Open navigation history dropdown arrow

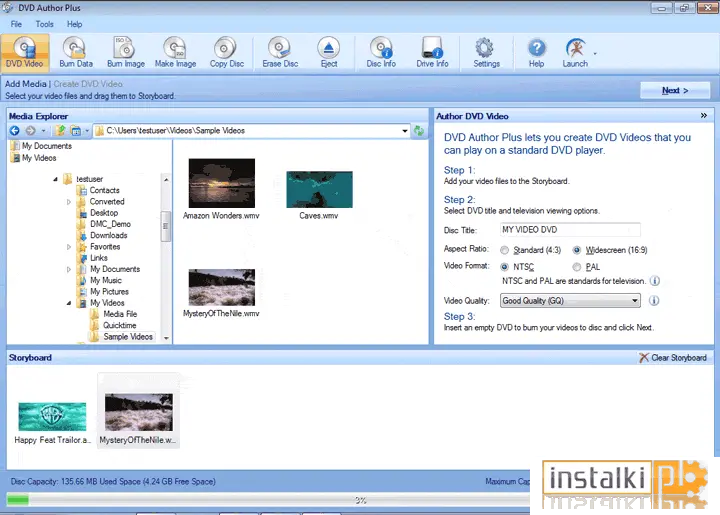pyautogui.click(x=43, y=131)
